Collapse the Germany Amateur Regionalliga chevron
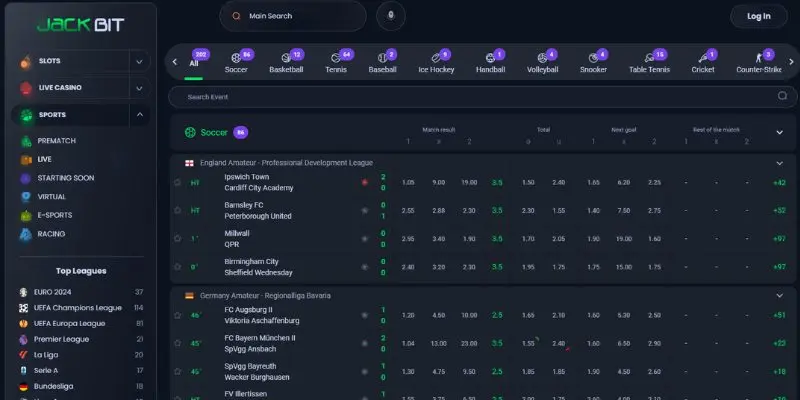Image resolution: width=800 pixels, height=400 pixels. point(779,295)
